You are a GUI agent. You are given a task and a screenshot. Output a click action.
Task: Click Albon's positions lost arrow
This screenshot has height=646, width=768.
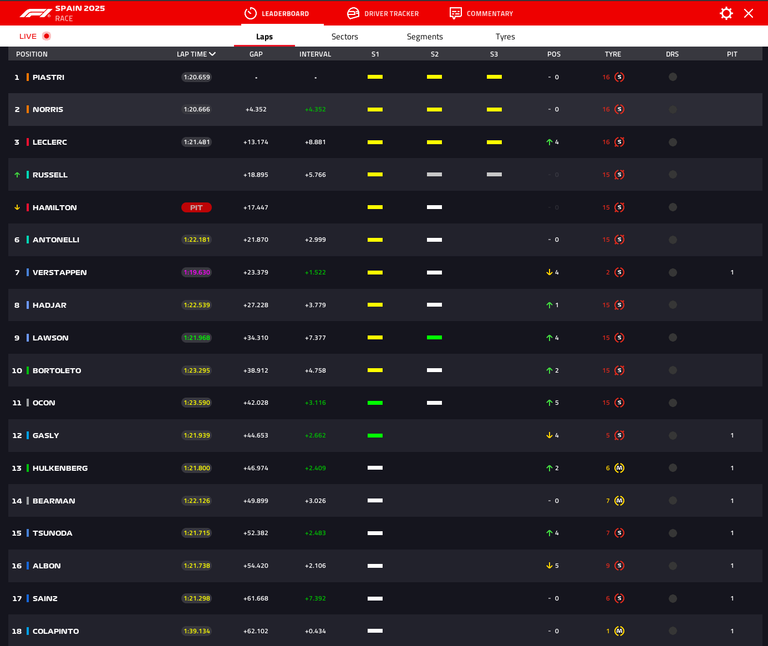(549, 566)
